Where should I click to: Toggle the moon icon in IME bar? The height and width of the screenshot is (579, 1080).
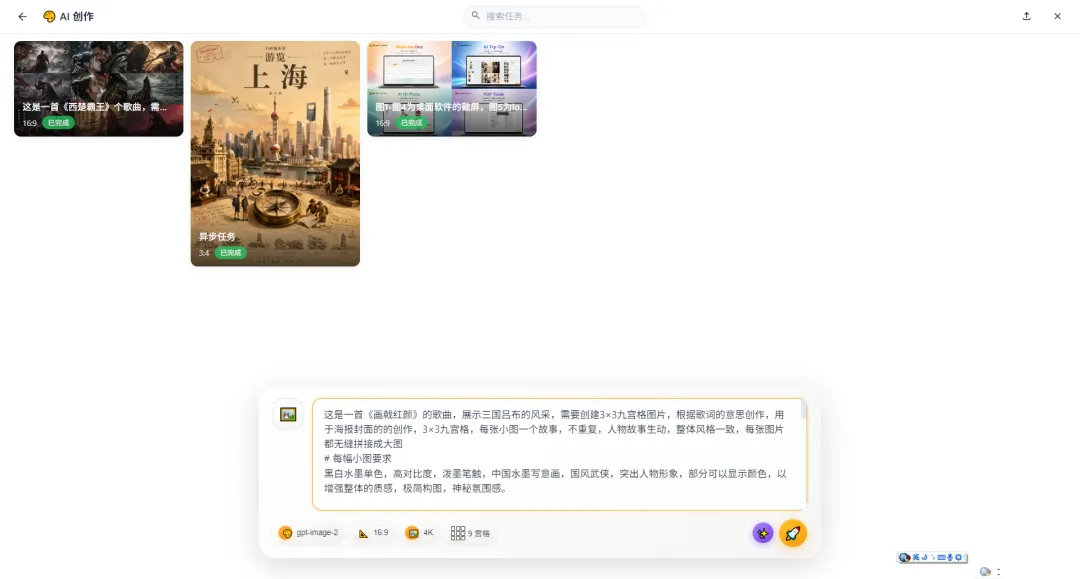(924, 558)
